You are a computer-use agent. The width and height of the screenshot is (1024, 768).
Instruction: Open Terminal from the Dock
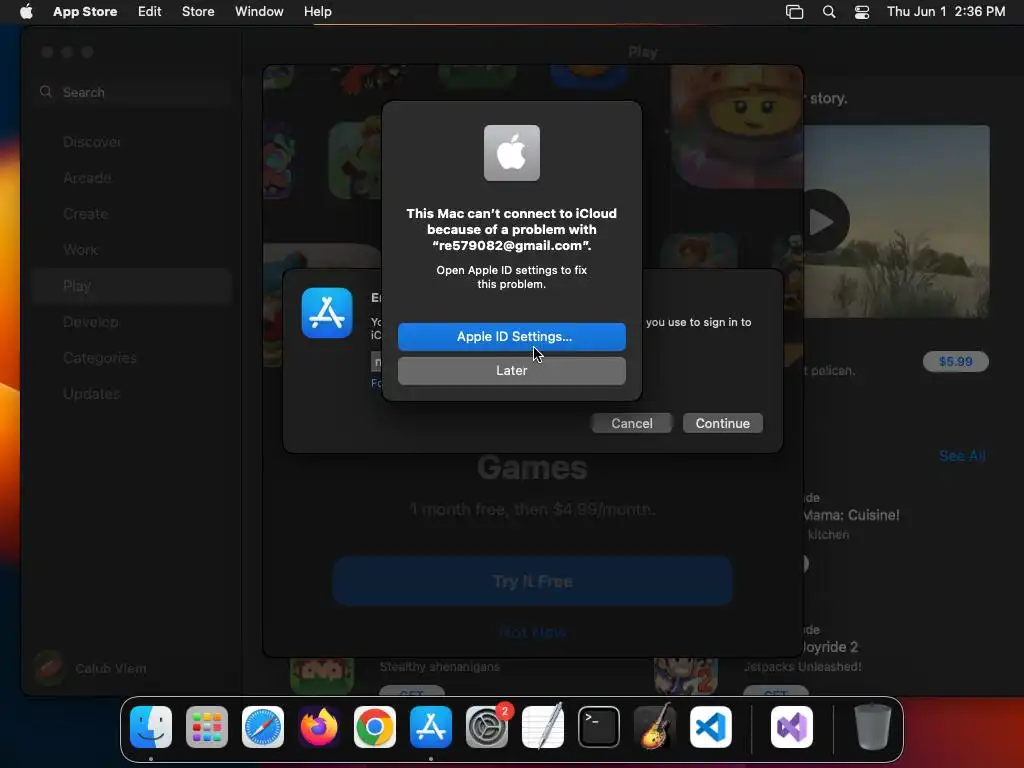599,727
